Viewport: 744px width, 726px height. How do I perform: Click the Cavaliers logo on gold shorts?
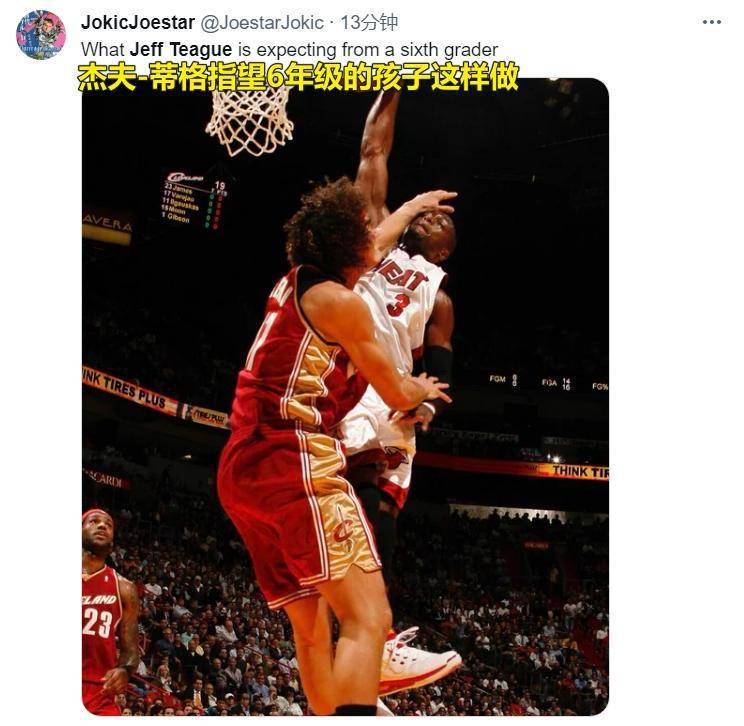343,529
